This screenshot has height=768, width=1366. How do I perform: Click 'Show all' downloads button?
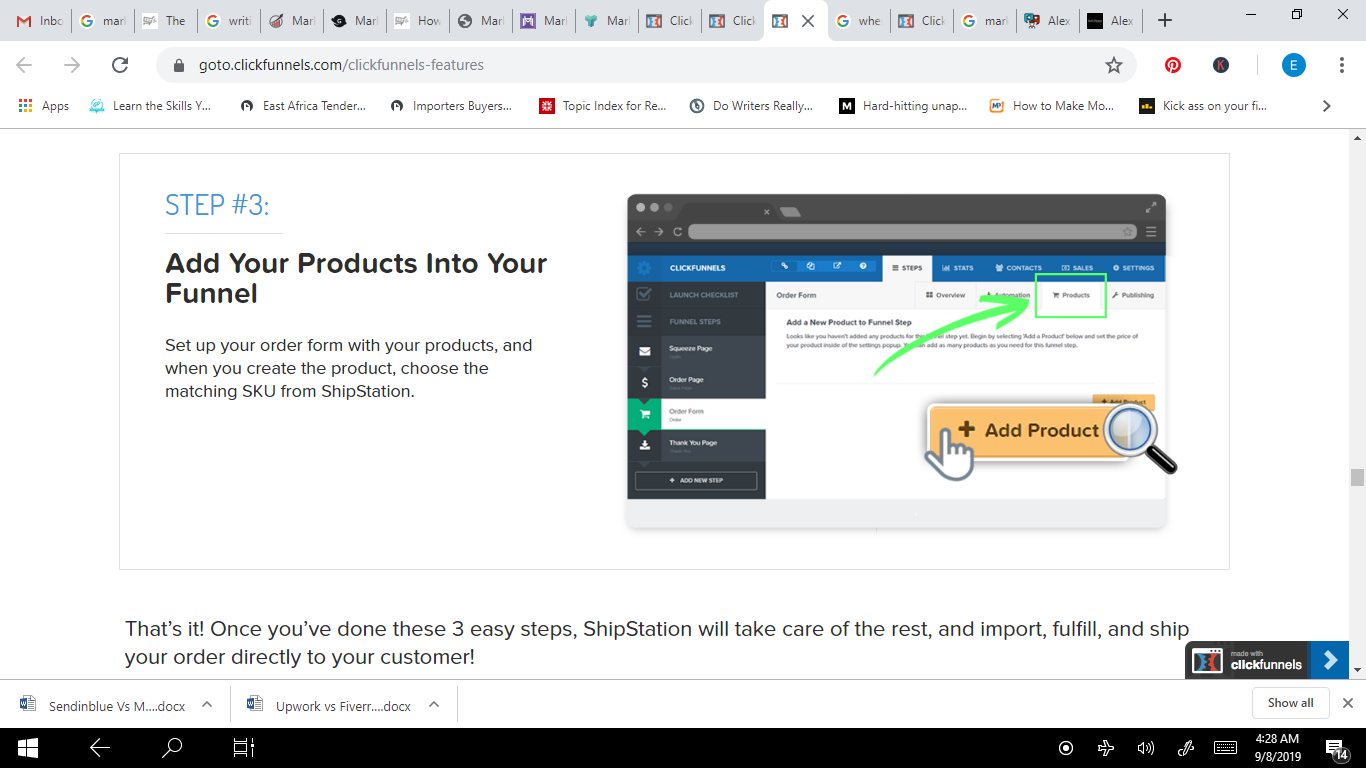click(1290, 703)
